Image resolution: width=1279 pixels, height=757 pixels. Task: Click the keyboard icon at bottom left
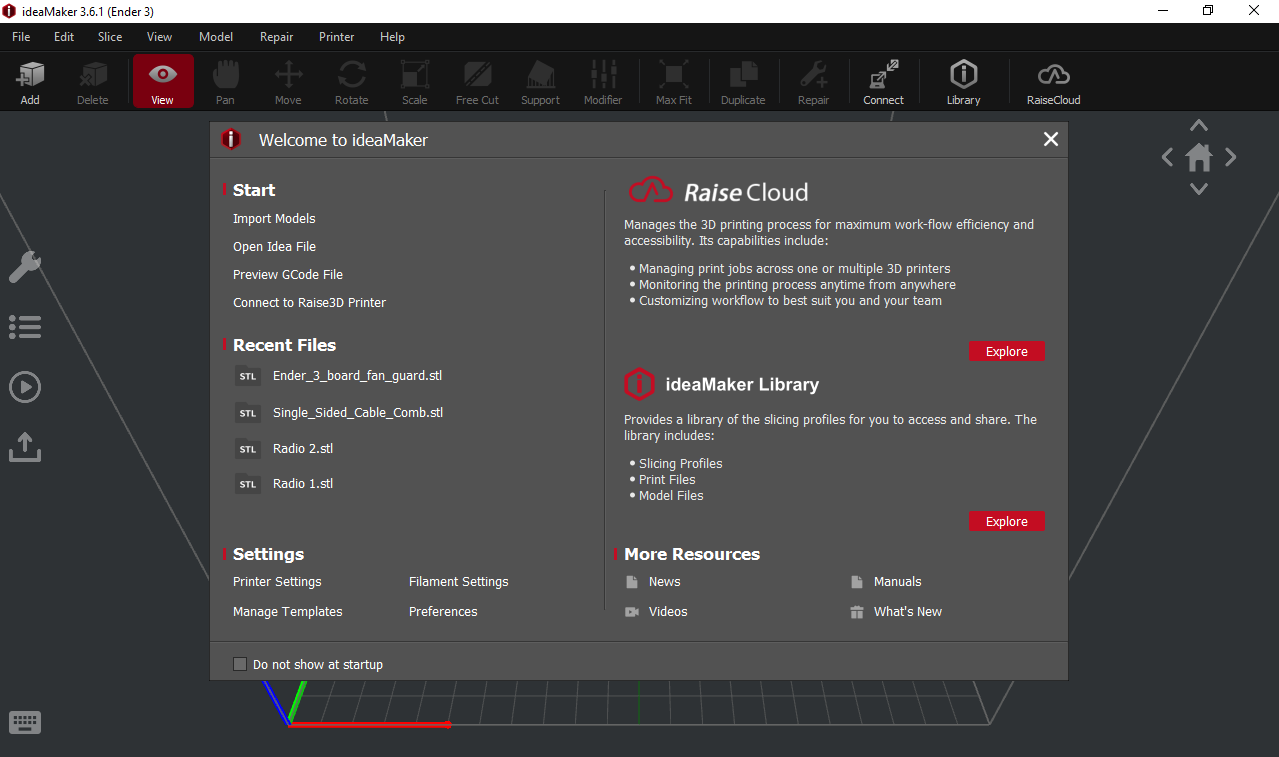point(25,722)
